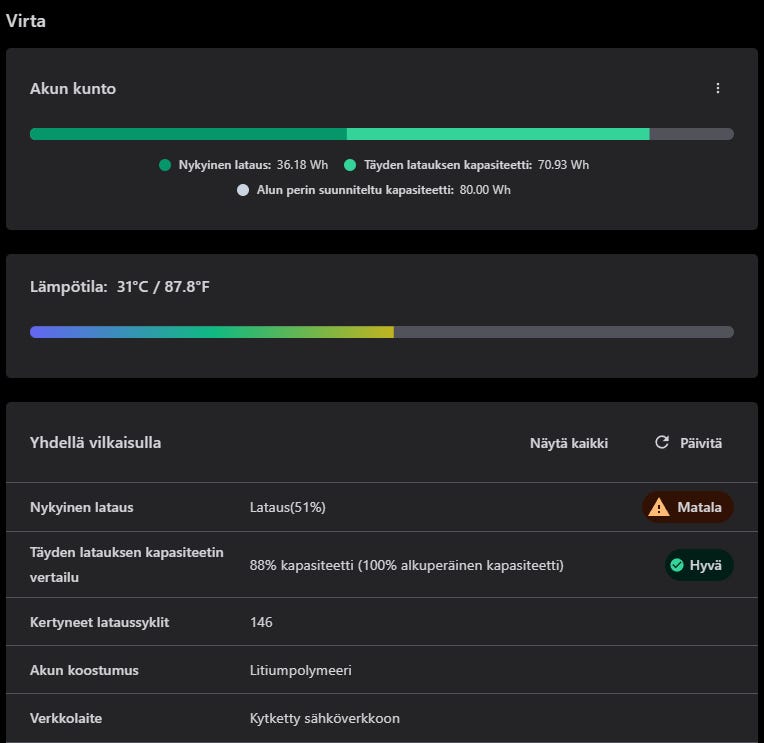Click the green checkmark icon beside Hyvä

click(x=677, y=565)
